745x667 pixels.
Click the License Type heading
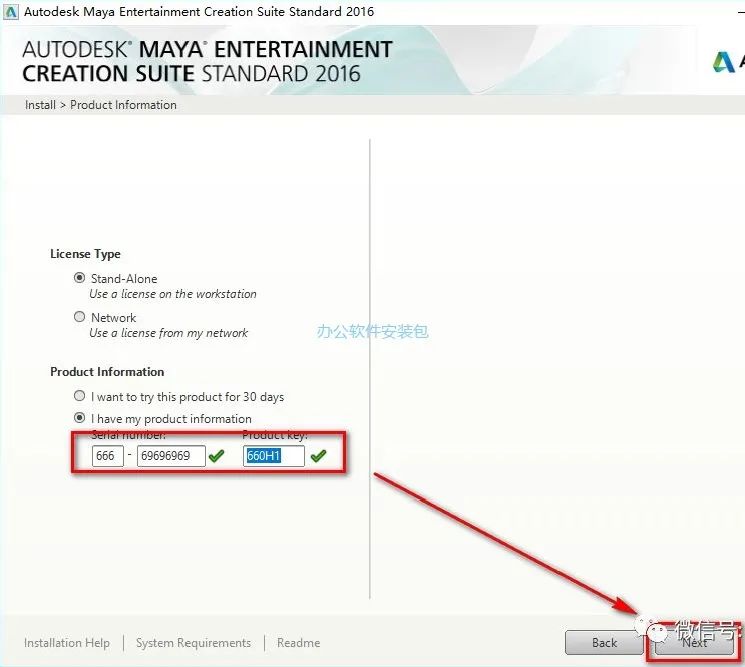(x=85, y=254)
